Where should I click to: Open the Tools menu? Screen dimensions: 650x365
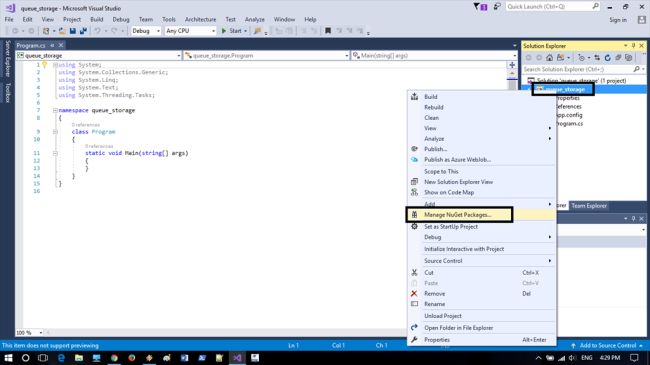point(169,19)
